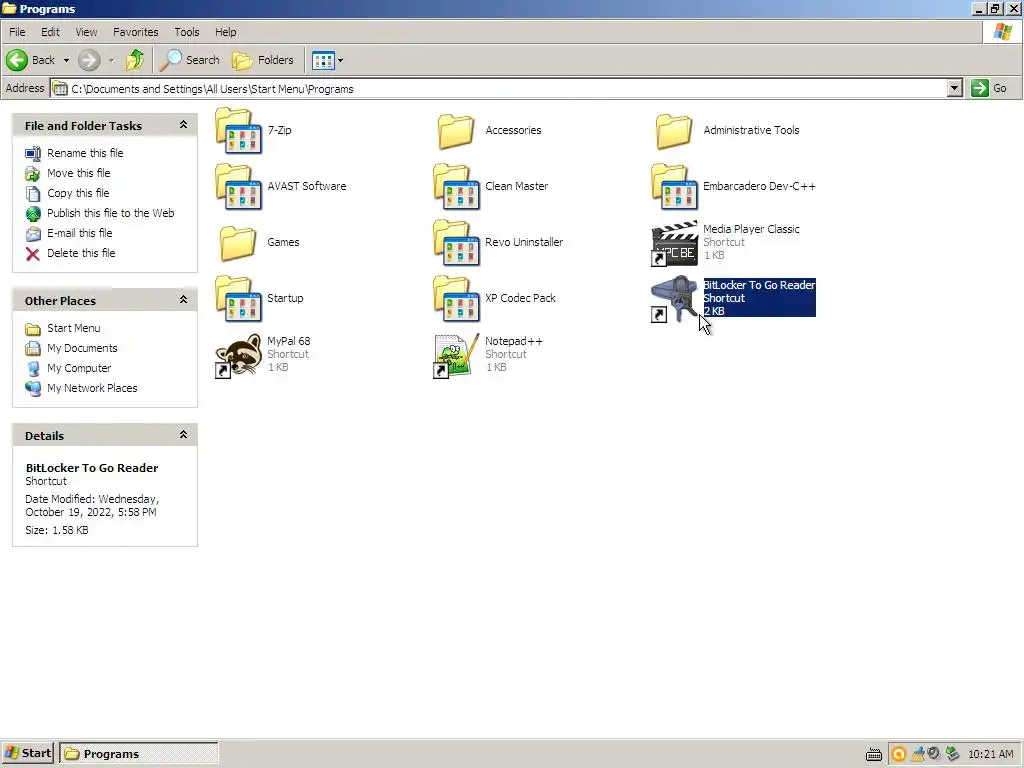Screen dimensions: 1024x768
Task: Click the Move this file icon
Action: point(33,174)
